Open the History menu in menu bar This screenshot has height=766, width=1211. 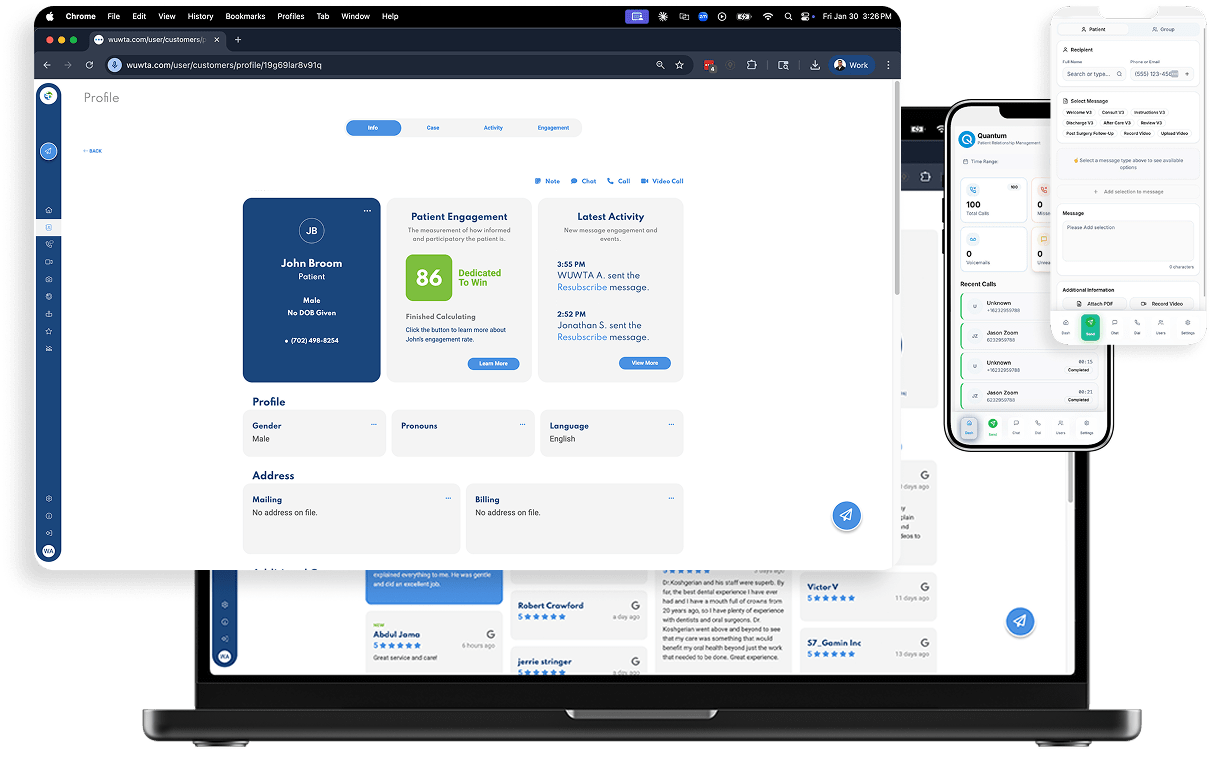200,16
